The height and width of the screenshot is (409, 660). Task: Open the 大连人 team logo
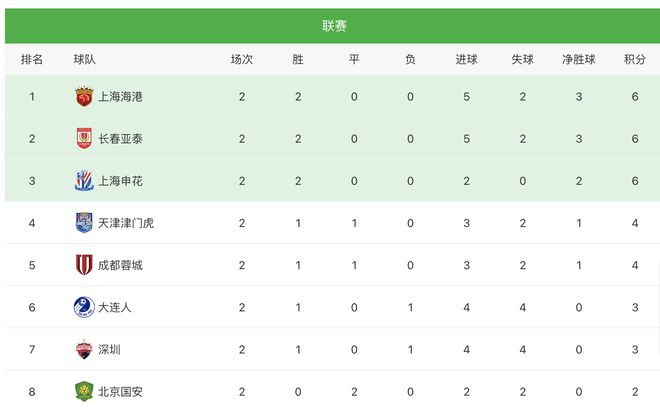pos(84,307)
